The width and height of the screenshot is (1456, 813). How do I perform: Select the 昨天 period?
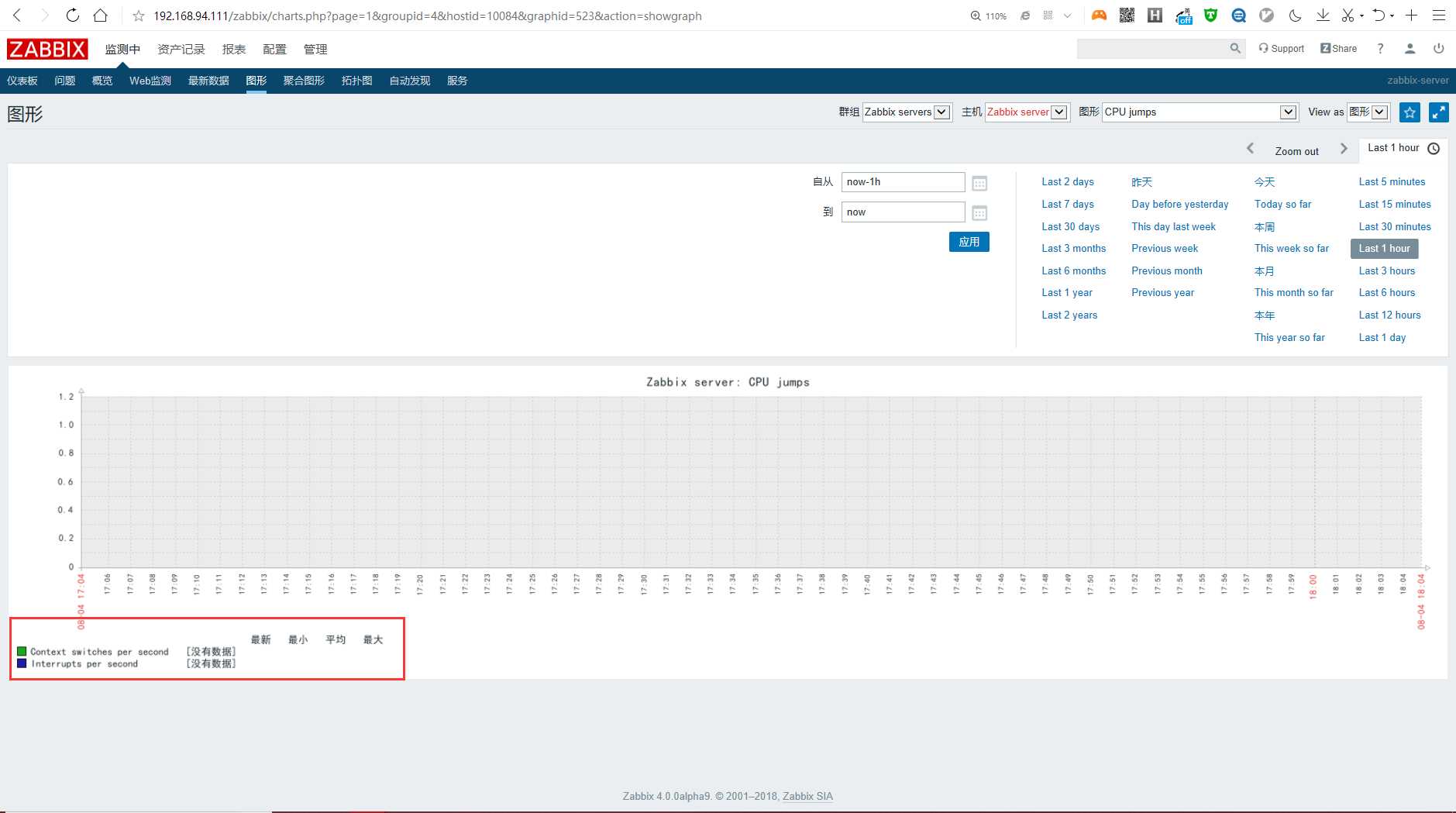point(1142,182)
